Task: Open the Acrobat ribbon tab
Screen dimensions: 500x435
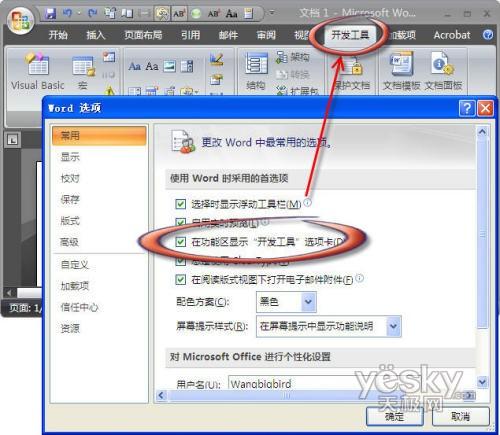Action: pyautogui.click(x=452, y=35)
